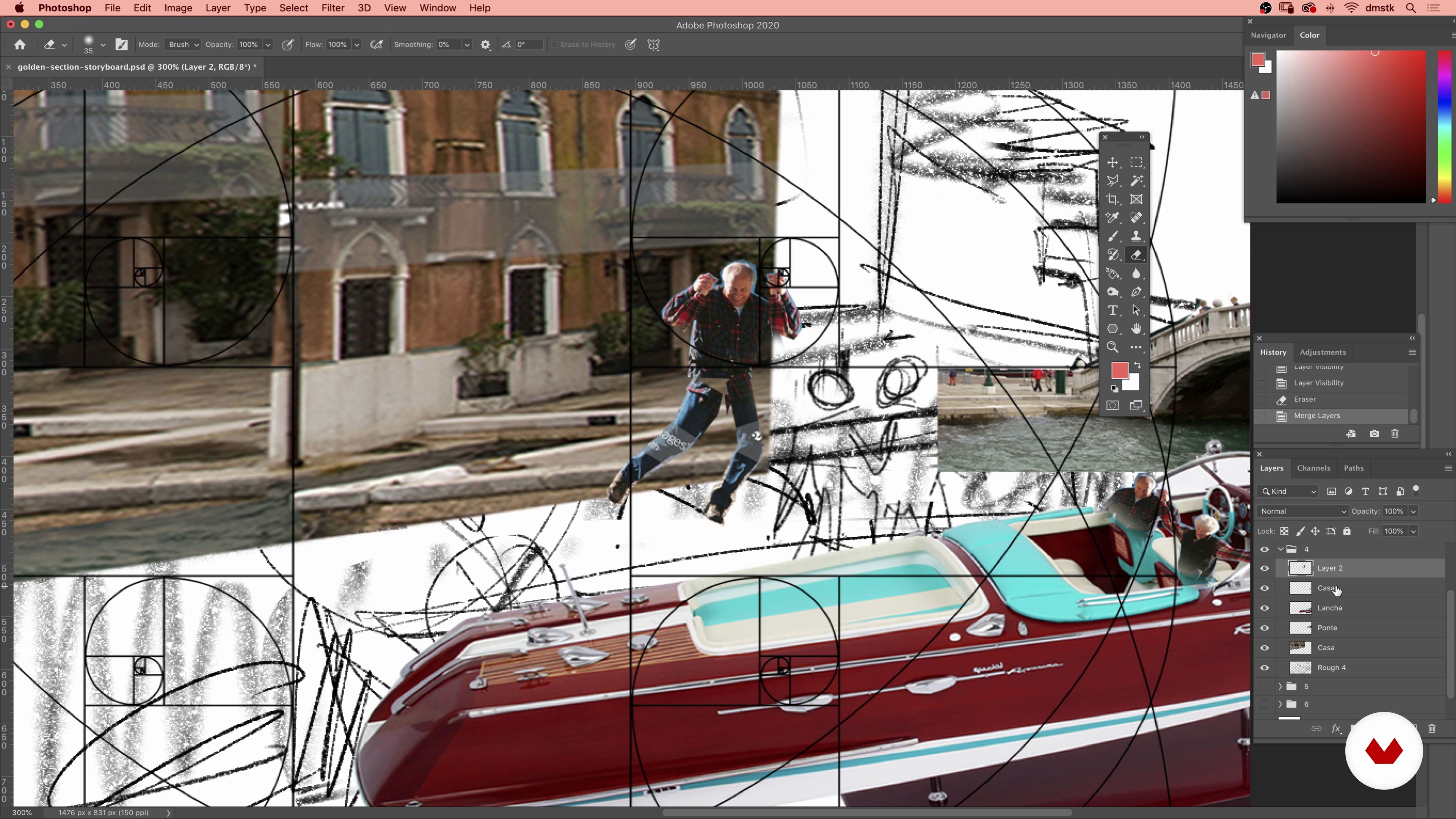Select the Eraser tool in the tools panel

tap(1136, 255)
